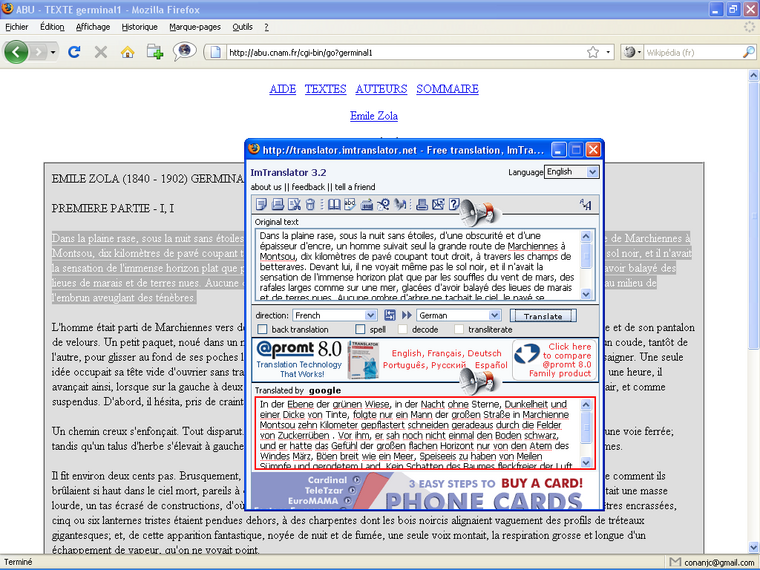Click the Cut icon in ImTranslator toolbar

(294, 205)
